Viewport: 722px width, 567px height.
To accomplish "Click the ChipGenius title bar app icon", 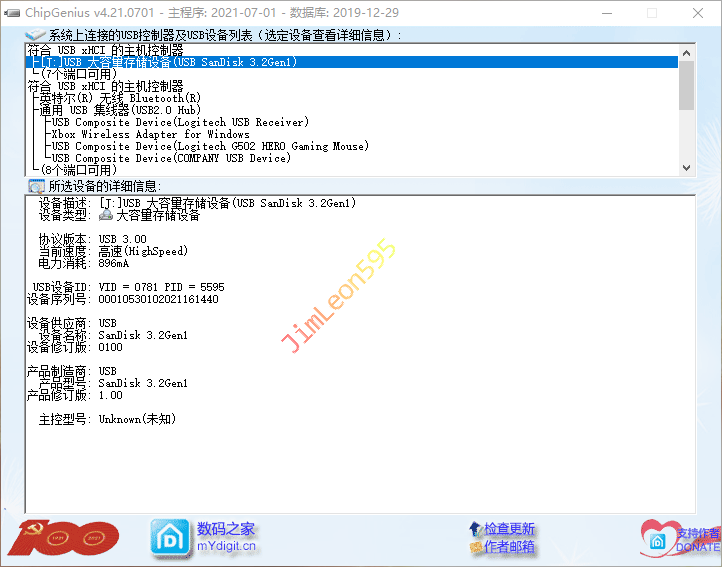I will (x=12, y=13).
